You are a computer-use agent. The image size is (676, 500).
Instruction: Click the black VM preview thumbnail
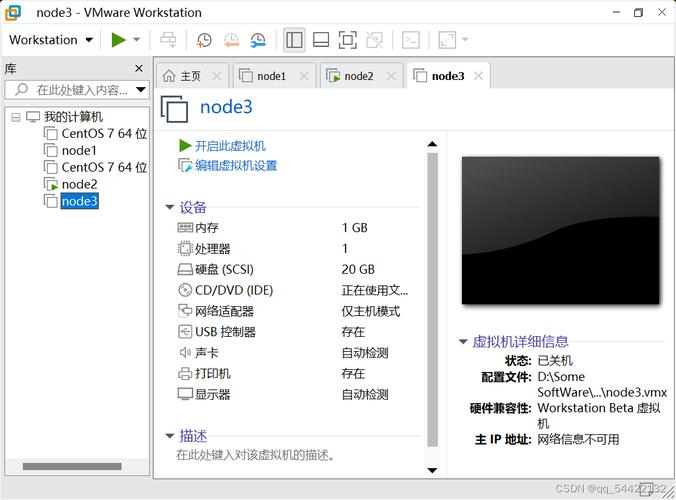tap(560, 230)
